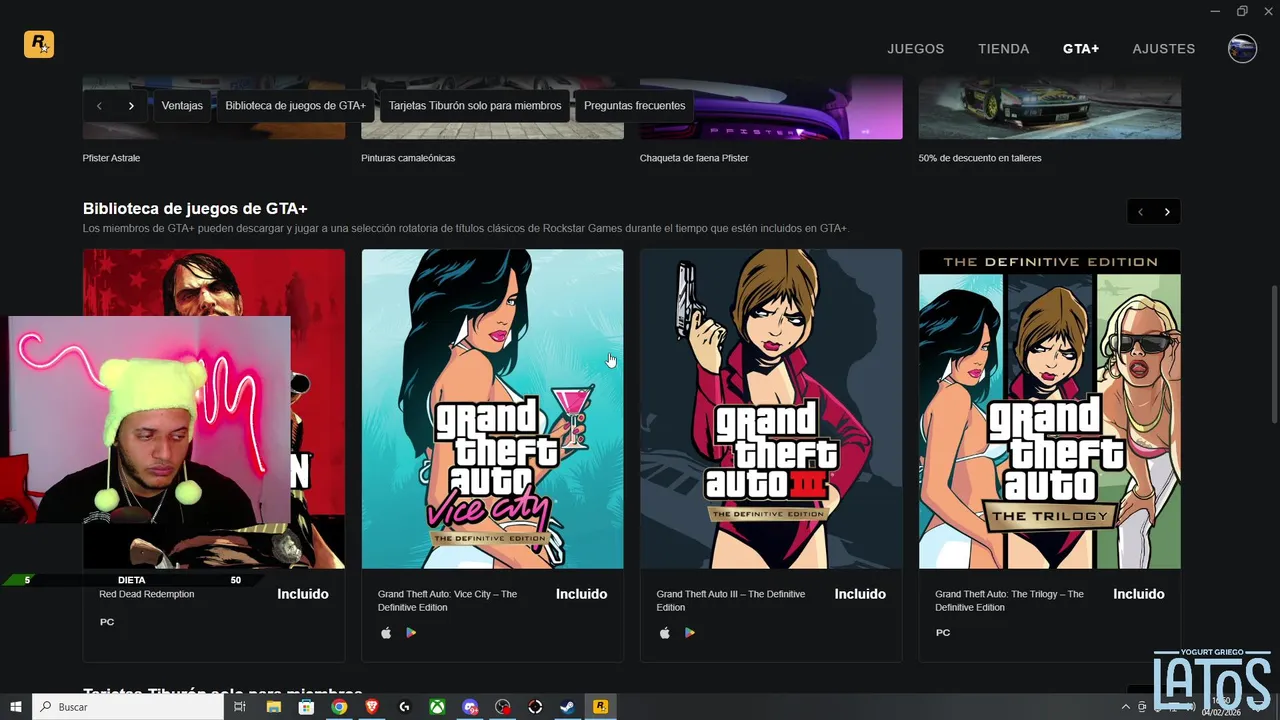
Task: Select the GTA+ tab
Action: click(1081, 48)
